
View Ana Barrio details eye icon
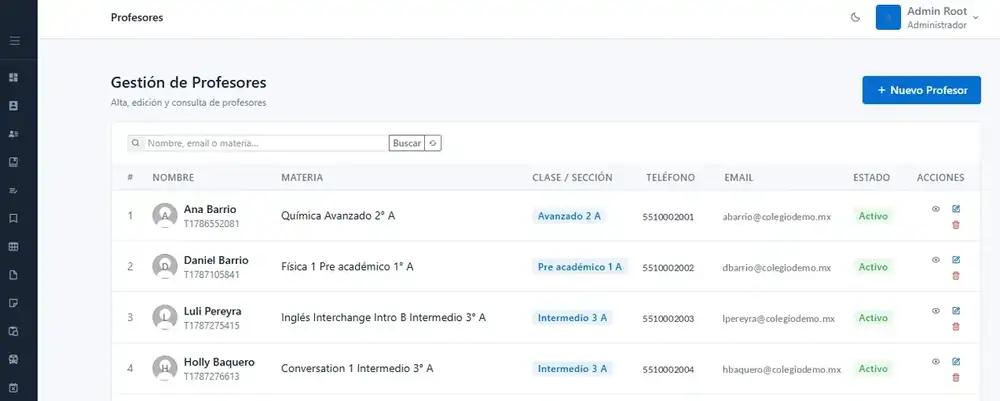(936, 208)
